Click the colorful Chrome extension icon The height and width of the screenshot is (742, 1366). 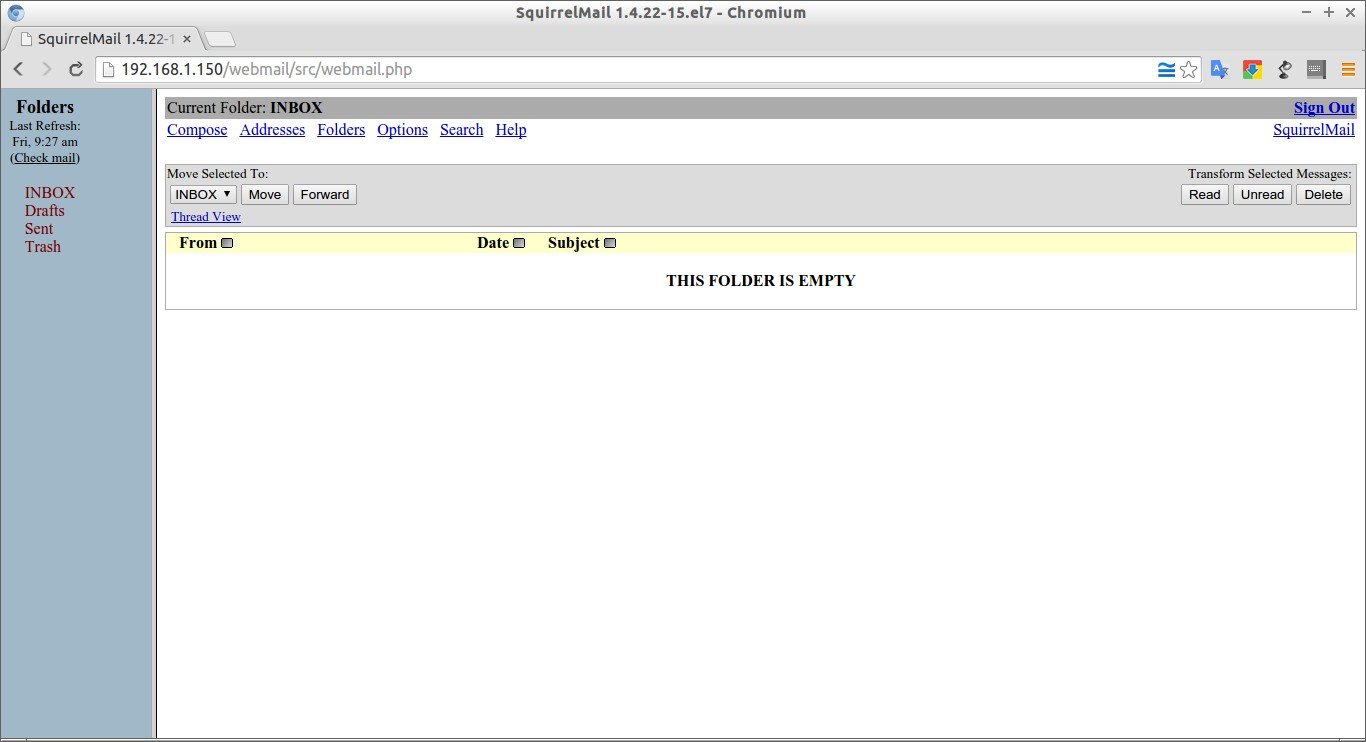[1251, 69]
